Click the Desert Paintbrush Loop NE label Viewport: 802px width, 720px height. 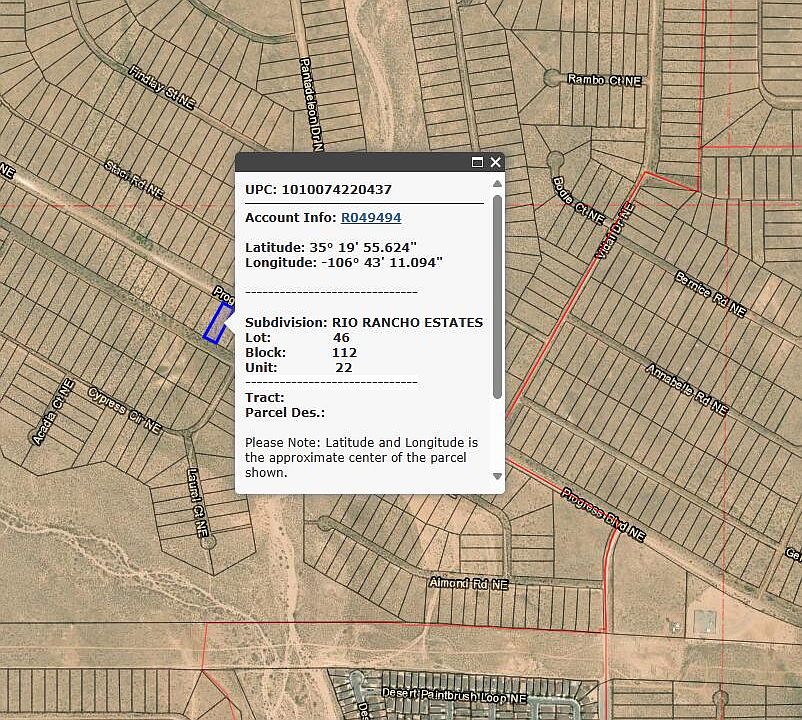click(454, 693)
